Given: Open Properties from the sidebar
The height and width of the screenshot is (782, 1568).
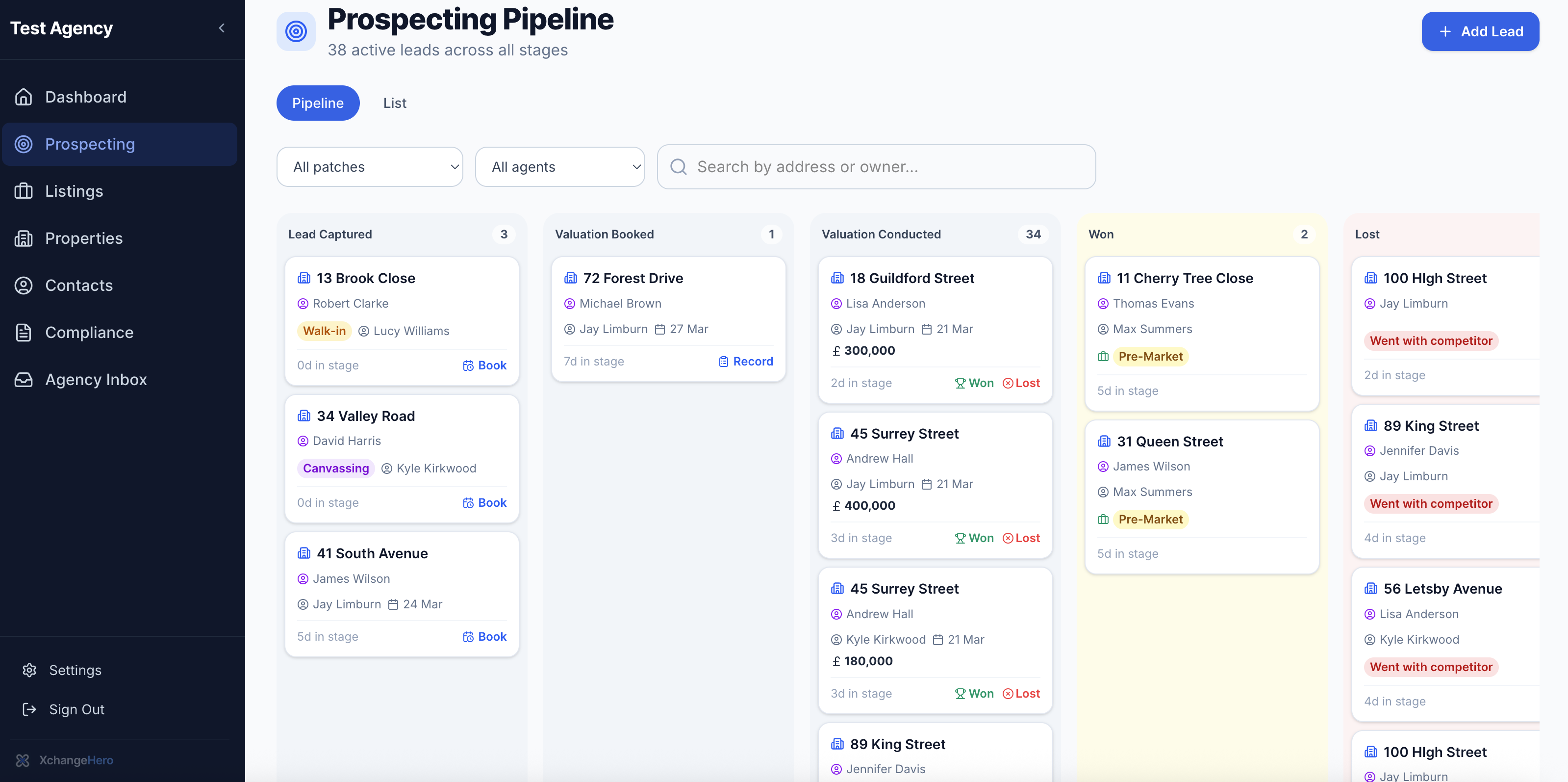Looking at the screenshot, I should point(84,238).
